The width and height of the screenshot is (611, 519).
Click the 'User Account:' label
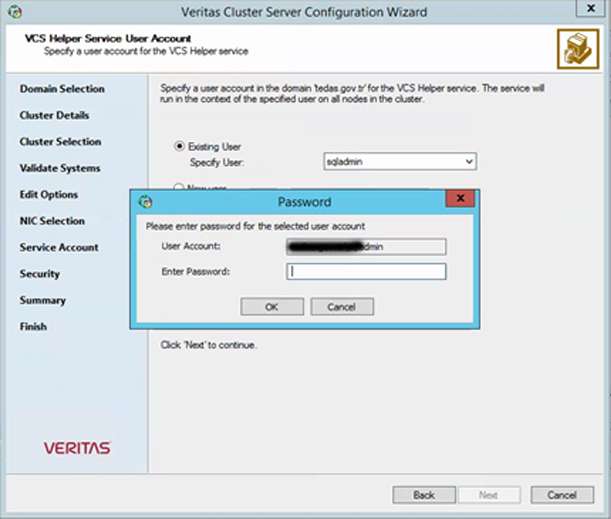191,246
